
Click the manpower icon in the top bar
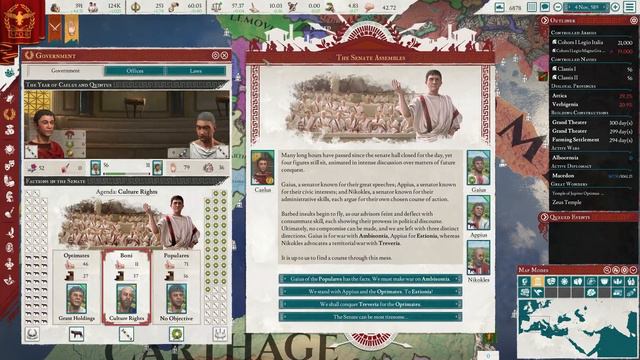[93, 7]
